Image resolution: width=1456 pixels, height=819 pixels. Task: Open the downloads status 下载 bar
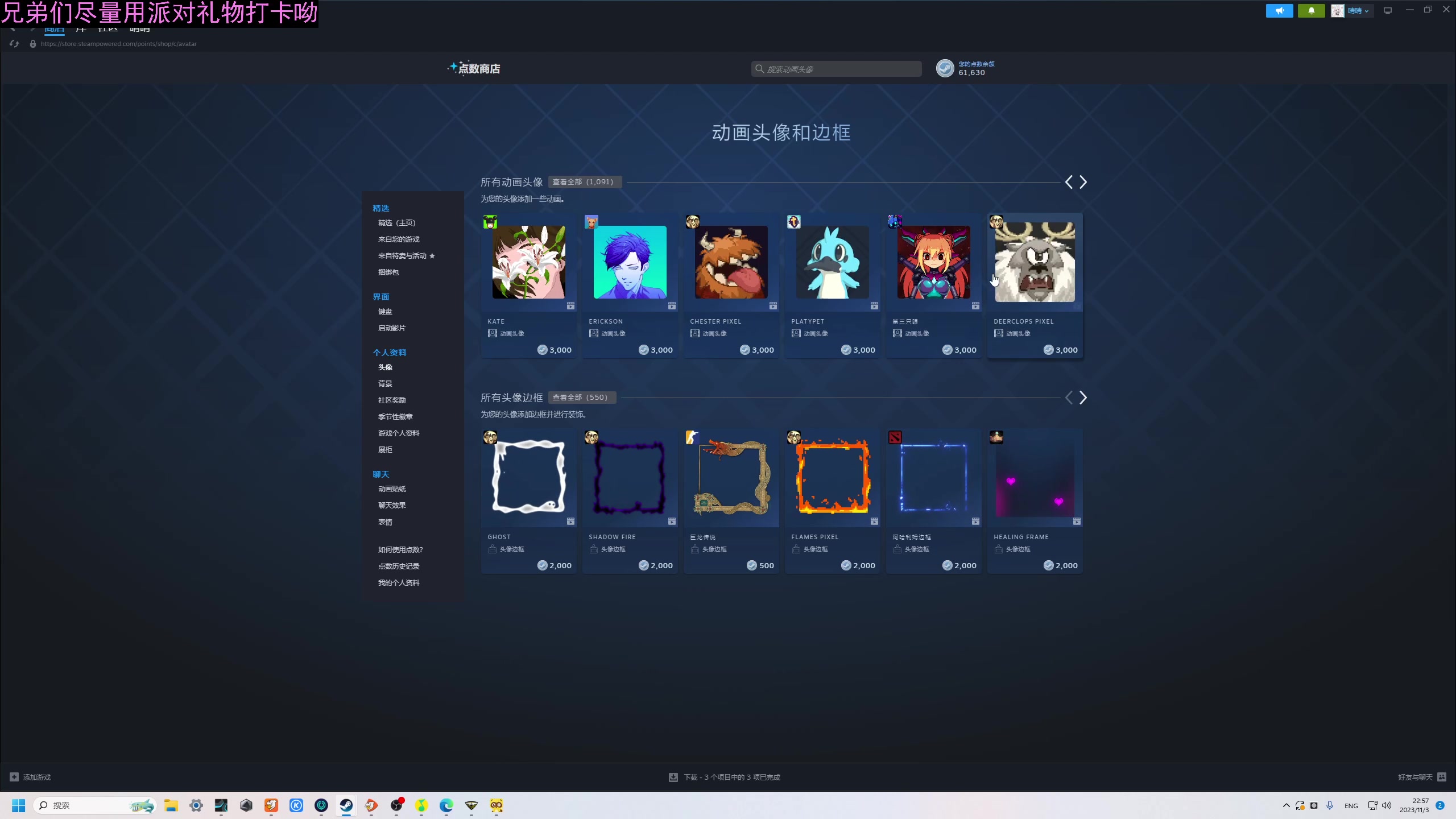[724, 777]
